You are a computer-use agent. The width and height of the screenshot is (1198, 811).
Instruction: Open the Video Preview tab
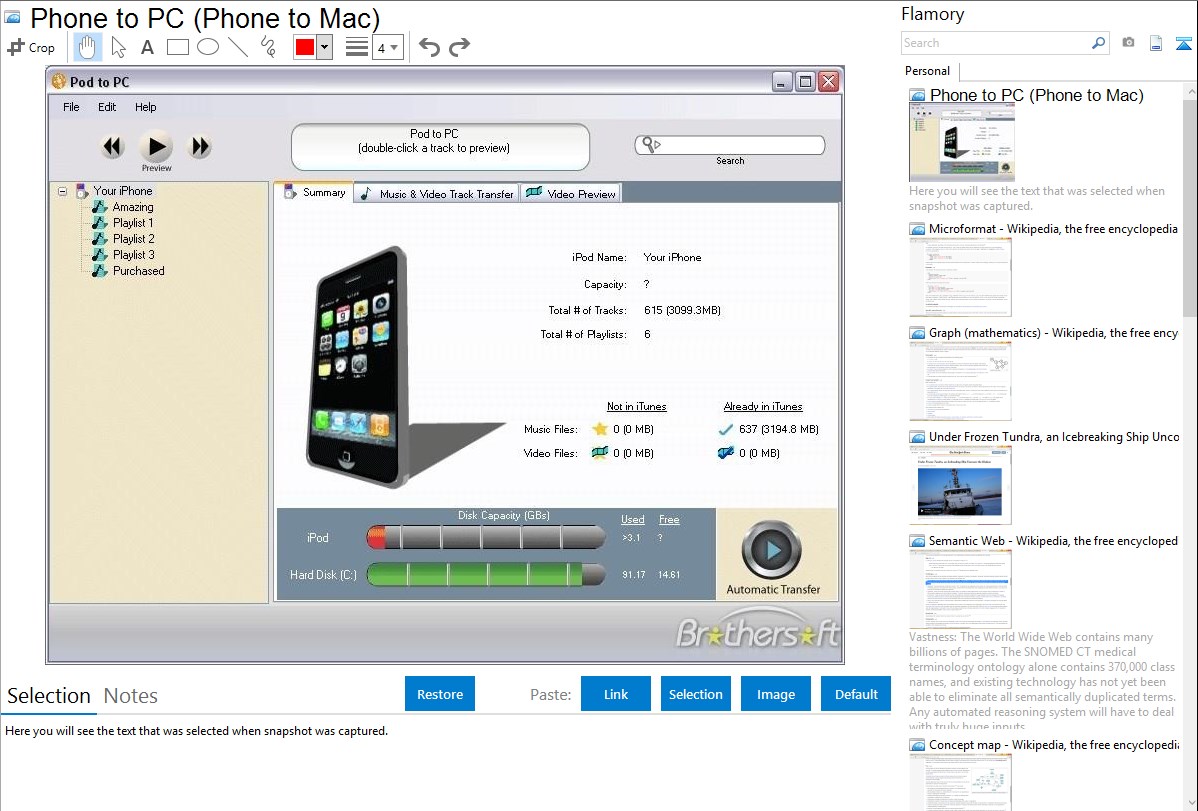click(x=571, y=194)
